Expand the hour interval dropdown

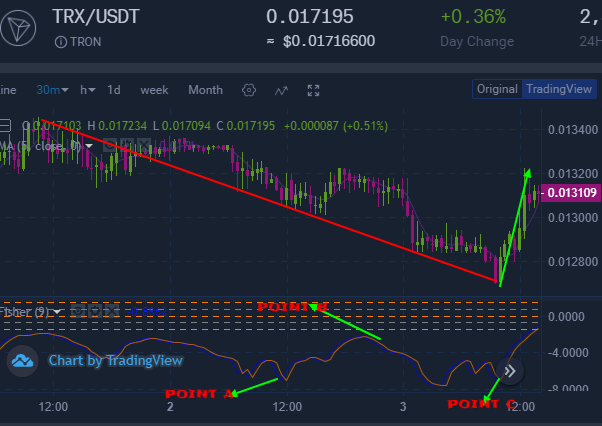[88, 90]
